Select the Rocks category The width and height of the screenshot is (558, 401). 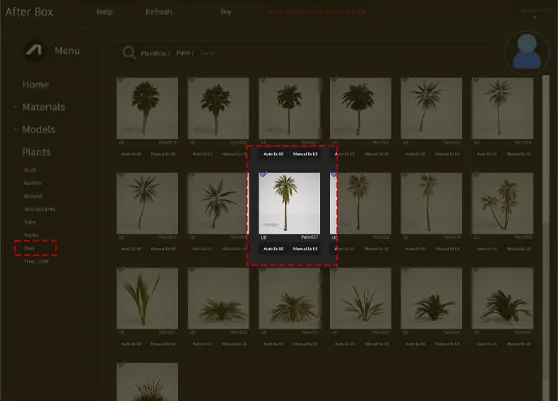31,235
